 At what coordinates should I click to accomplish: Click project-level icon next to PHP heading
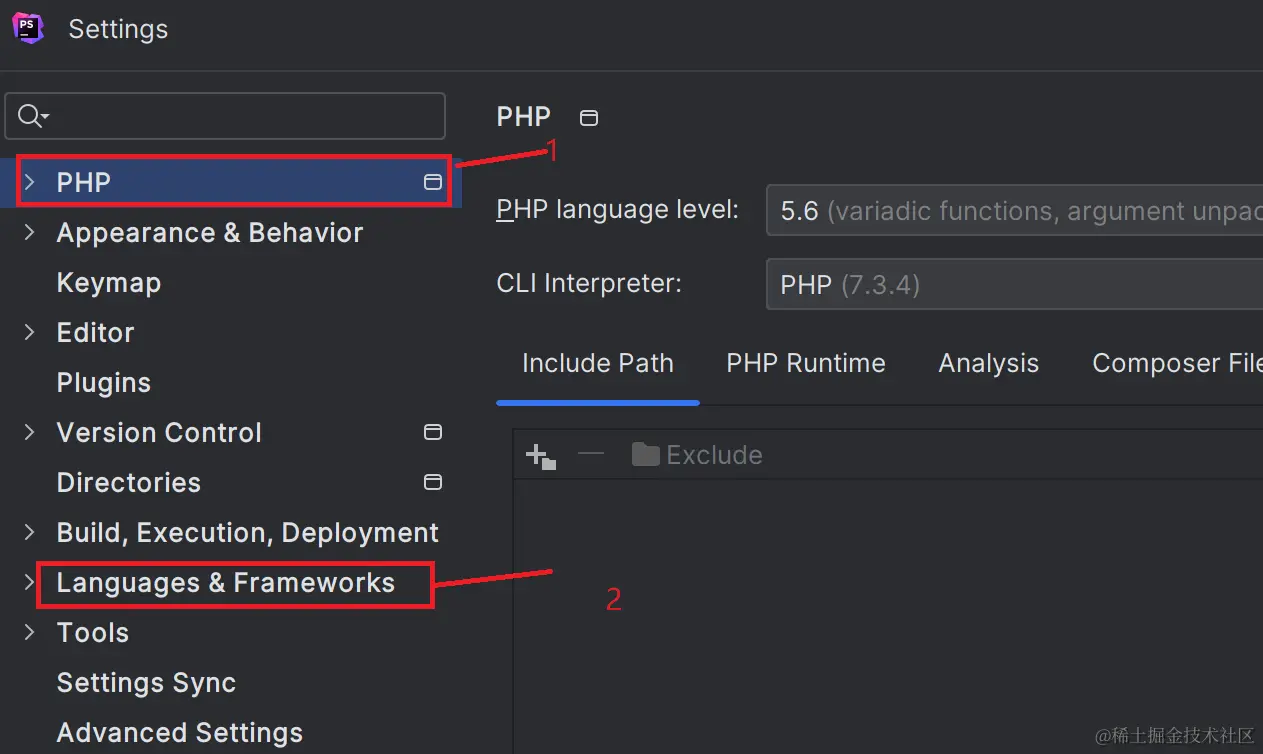click(589, 118)
